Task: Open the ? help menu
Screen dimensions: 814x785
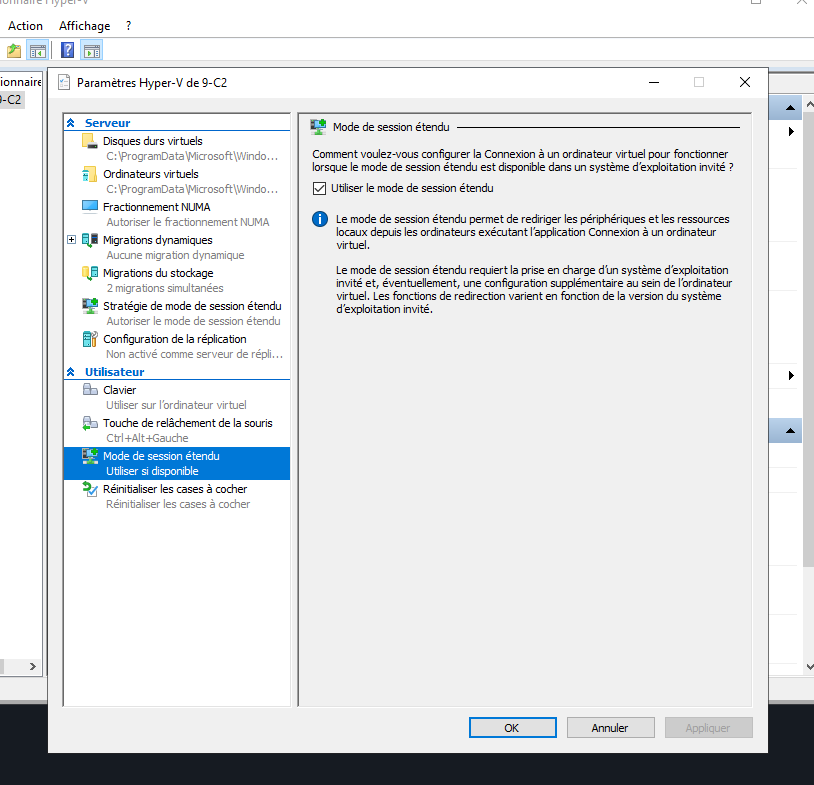Action: pos(128,25)
